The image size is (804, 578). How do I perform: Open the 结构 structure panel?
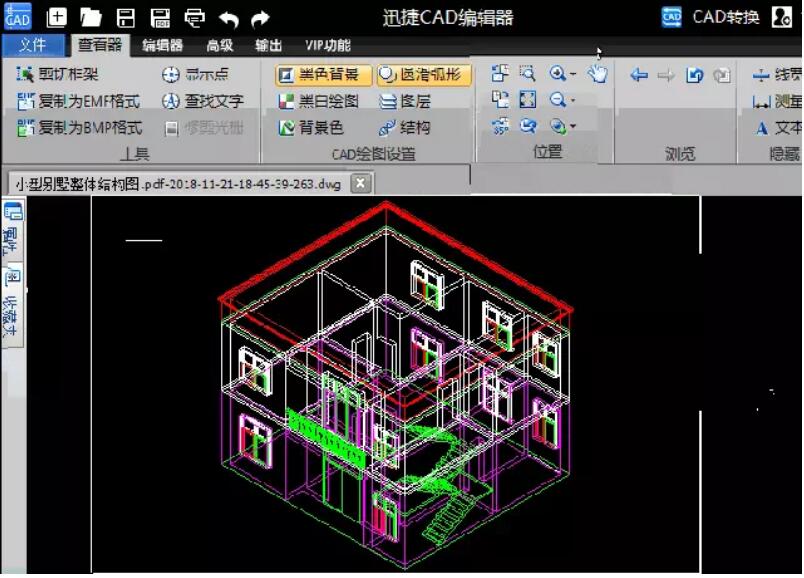[x=405, y=127]
